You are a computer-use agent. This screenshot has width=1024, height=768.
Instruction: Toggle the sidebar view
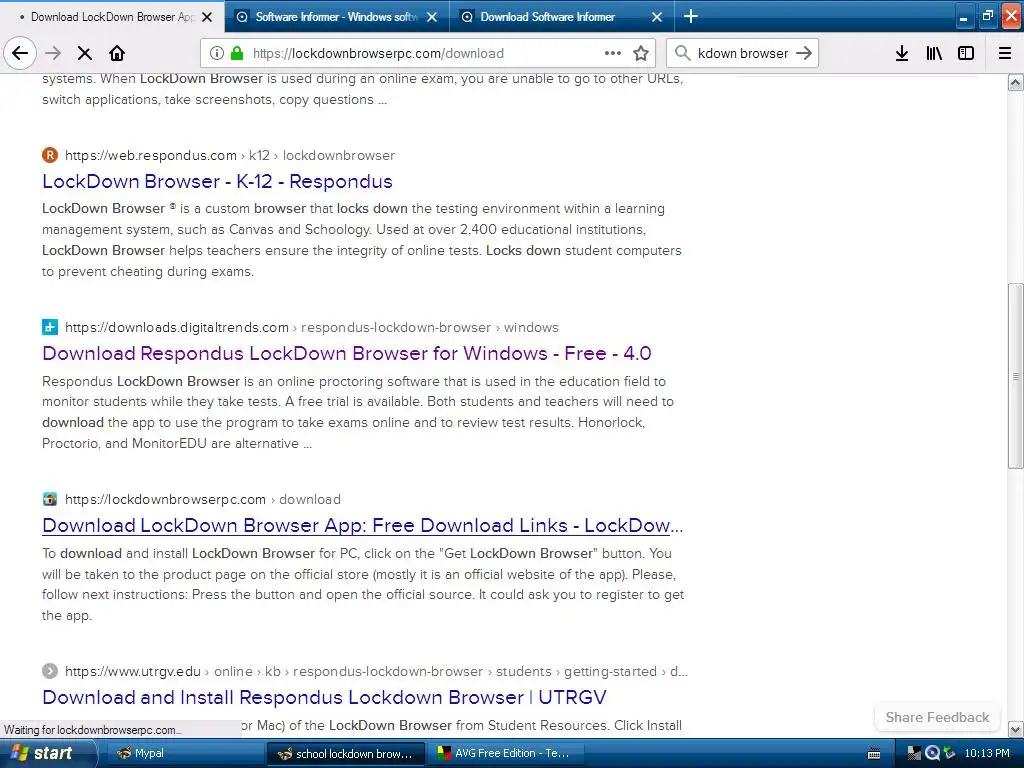966,54
